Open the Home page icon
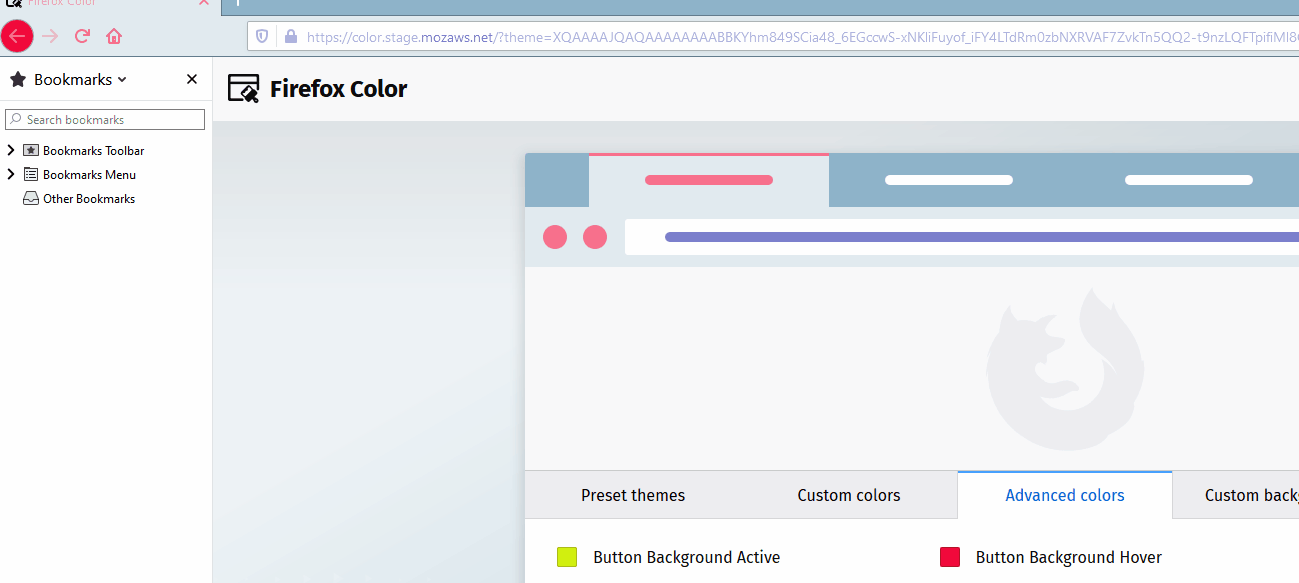Screen dimensions: 1299x583 [114, 36]
